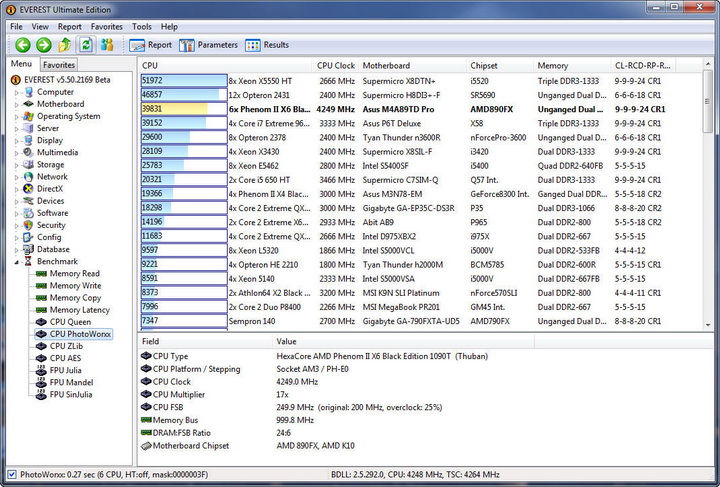Viewport: 720px width, 487px height.
Task: Click the Up level arrow toolbar icon
Action: [x=65, y=45]
